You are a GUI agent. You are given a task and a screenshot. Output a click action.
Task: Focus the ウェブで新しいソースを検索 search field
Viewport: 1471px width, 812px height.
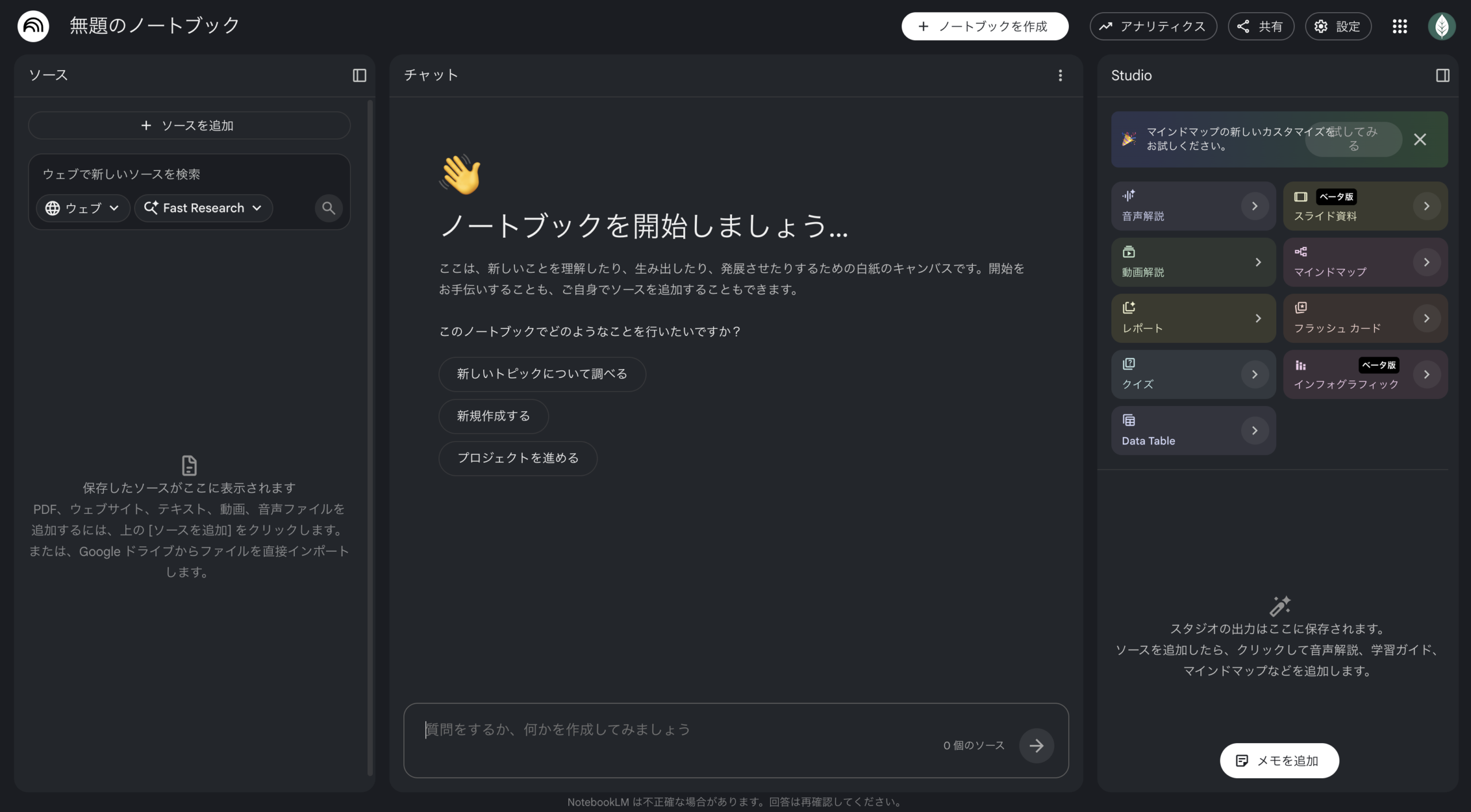coord(189,174)
